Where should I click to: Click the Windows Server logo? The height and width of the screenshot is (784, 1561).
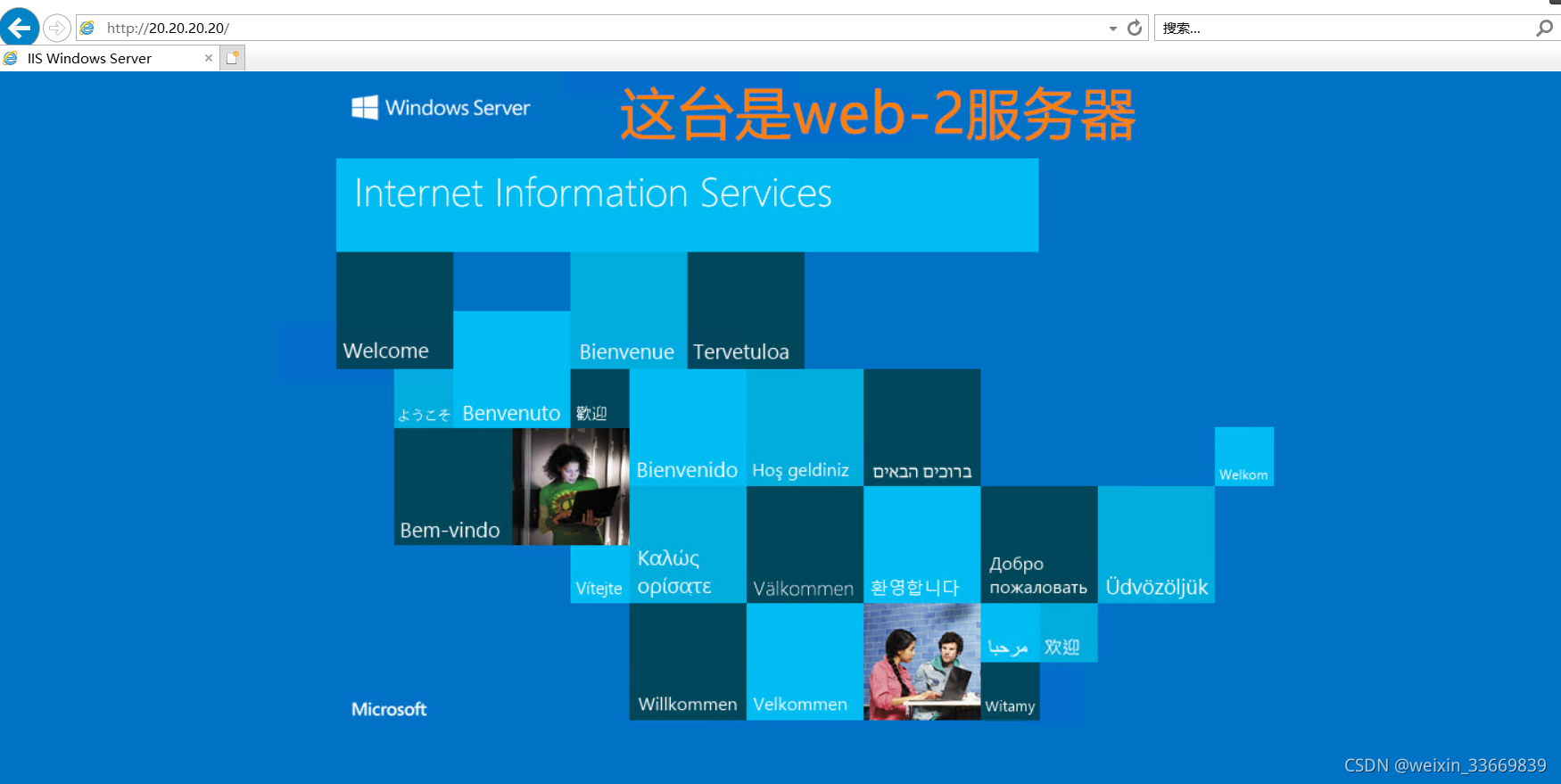441,108
